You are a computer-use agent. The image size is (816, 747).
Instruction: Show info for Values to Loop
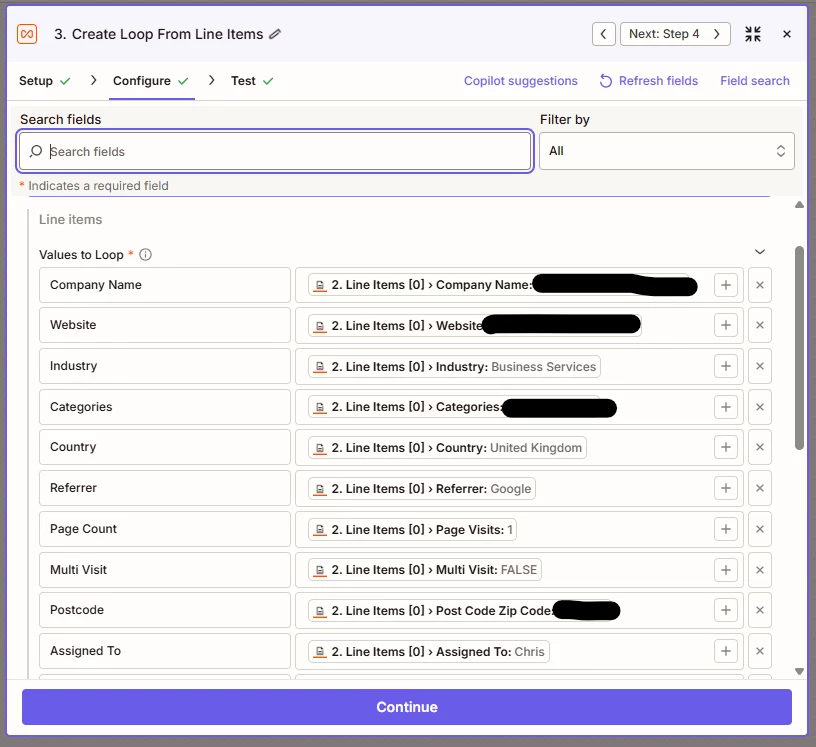[x=146, y=255]
